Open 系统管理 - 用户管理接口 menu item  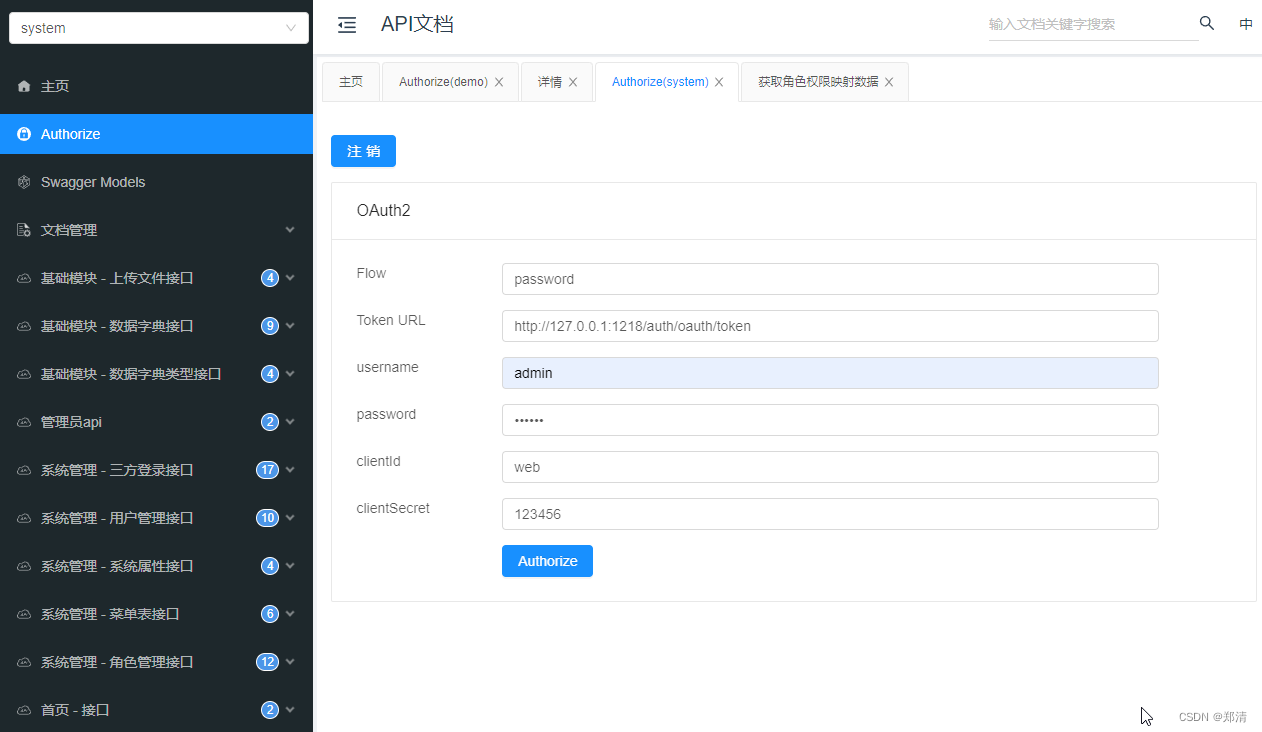point(156,518)
